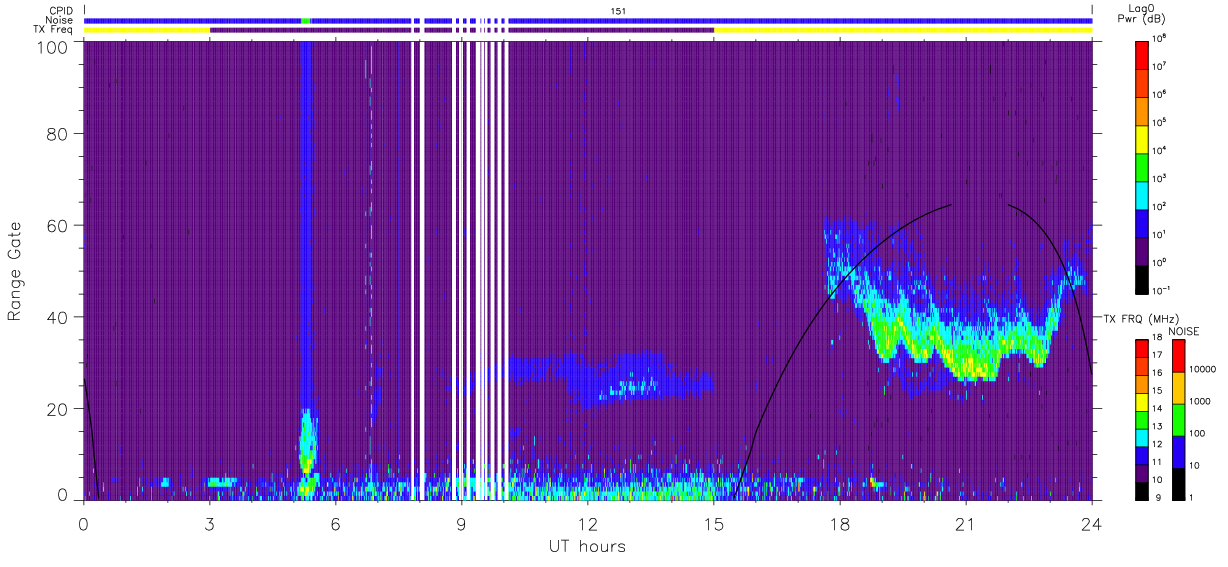Click the CPID value 151

coord(619,11)
